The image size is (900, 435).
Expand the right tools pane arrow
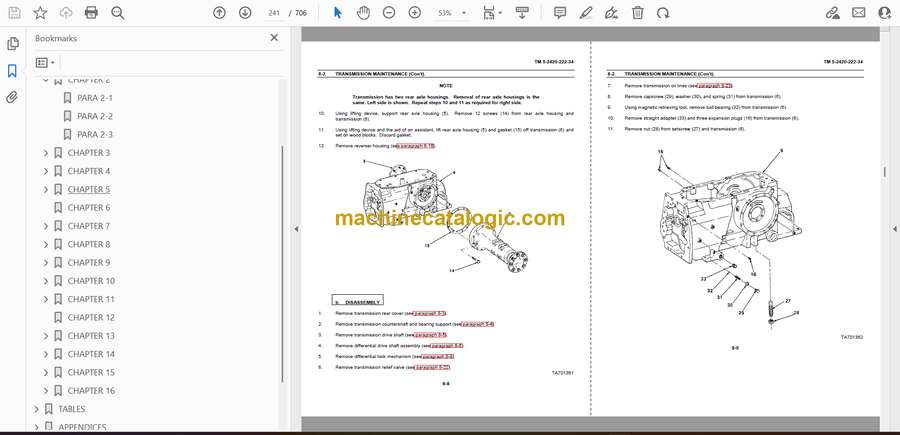[x=894, y=229]
